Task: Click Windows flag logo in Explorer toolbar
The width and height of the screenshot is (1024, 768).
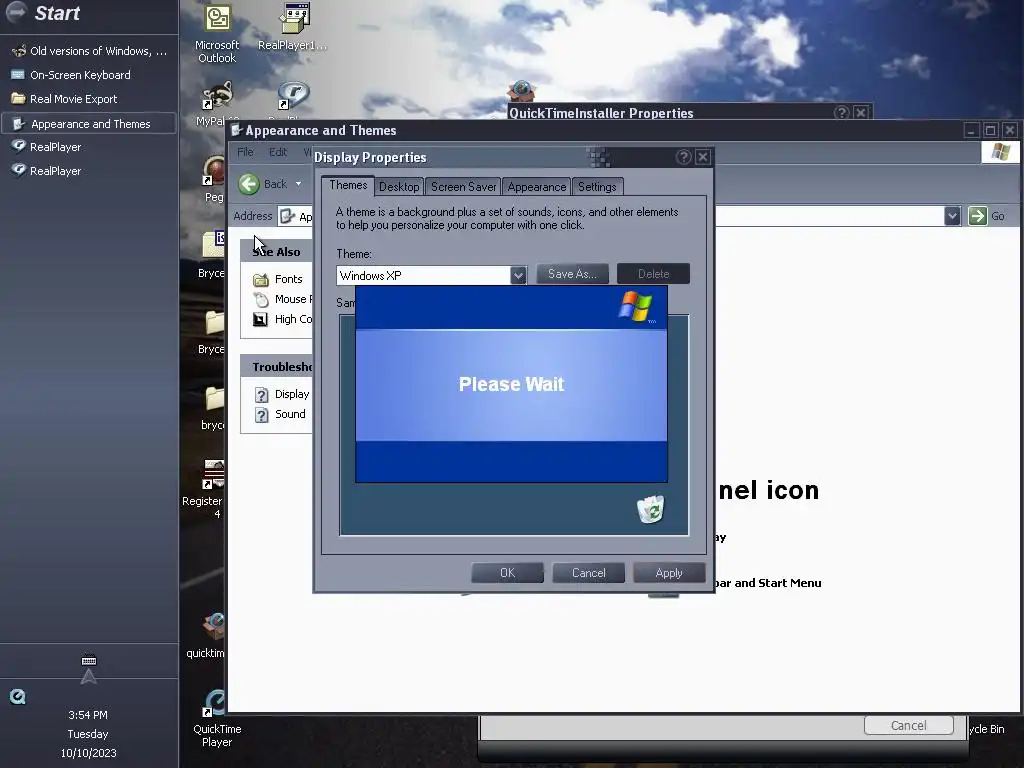Action: coord(1000,152)
